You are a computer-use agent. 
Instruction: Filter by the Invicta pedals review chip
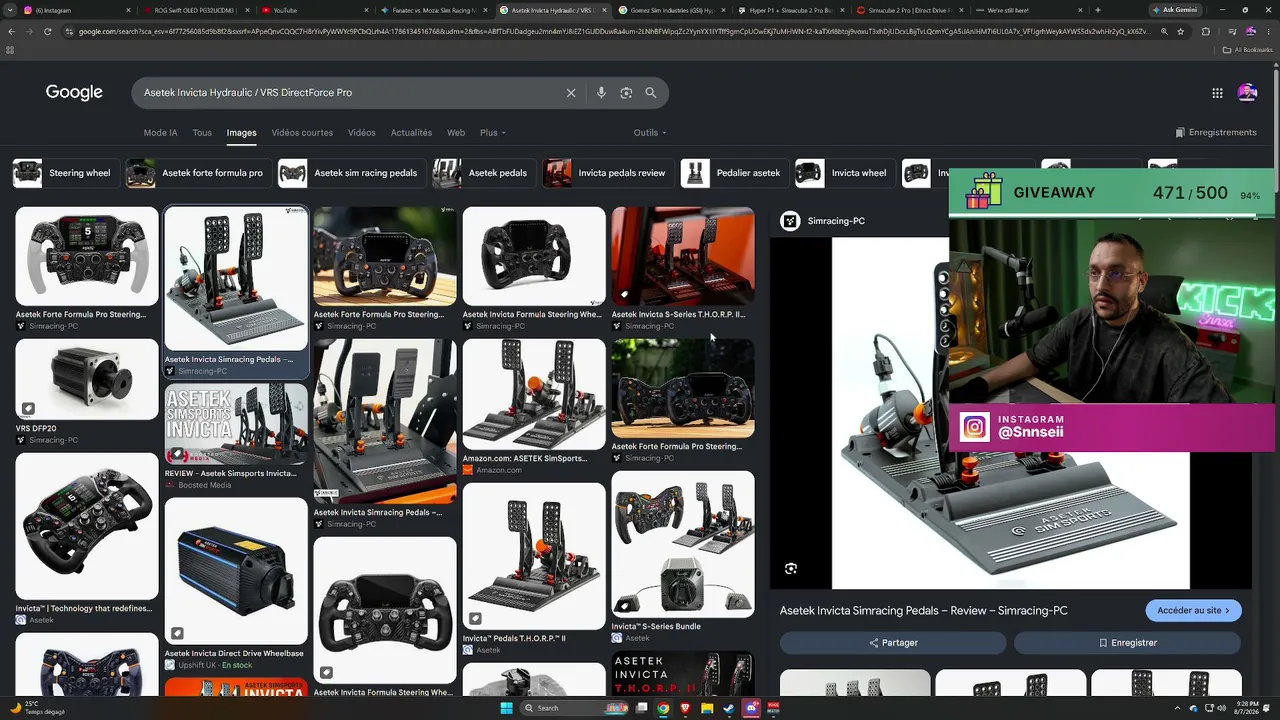(608, 173)
